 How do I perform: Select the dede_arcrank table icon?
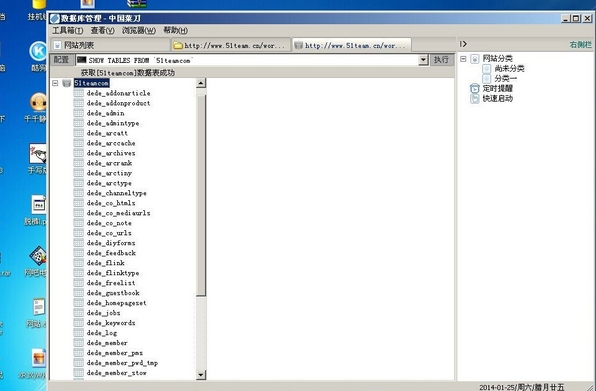(79, 163)
